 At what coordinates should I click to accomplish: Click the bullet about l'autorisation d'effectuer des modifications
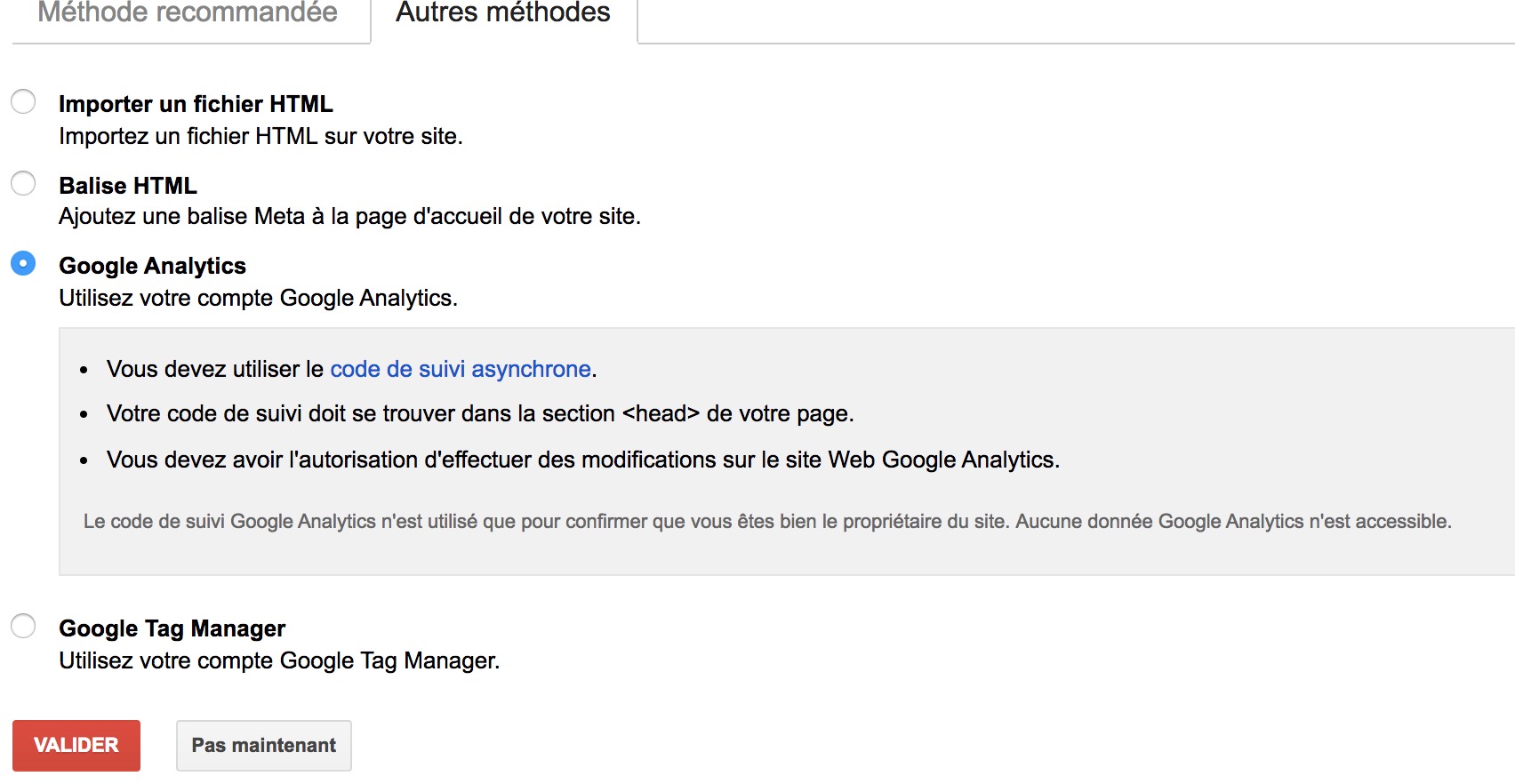[x=583, y=460]
